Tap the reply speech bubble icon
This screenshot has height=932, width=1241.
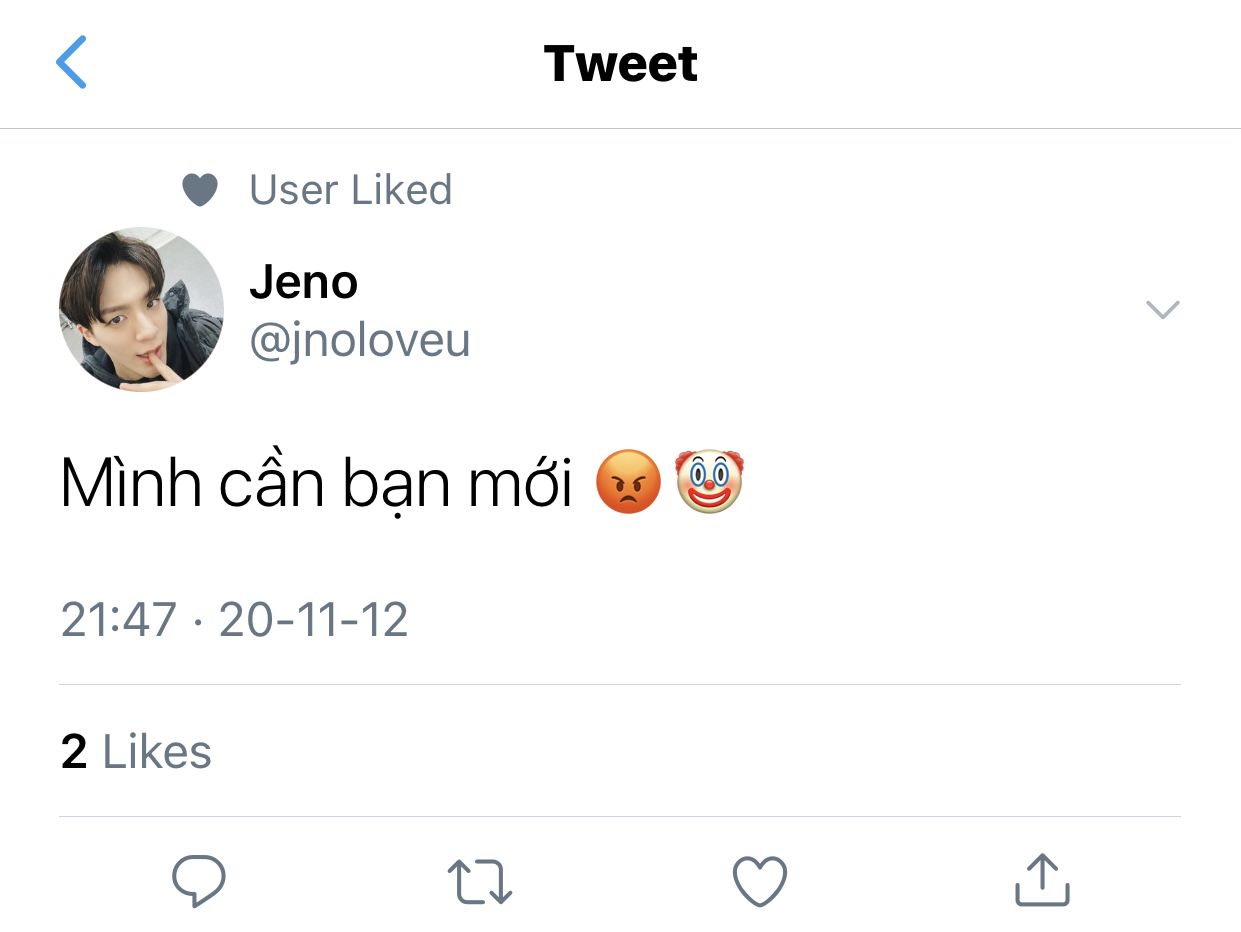click(199, 881)
